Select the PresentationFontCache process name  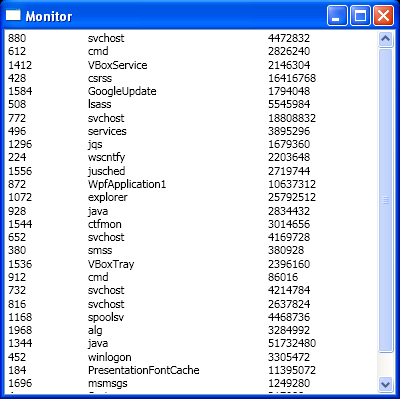(x=143, y=370)
